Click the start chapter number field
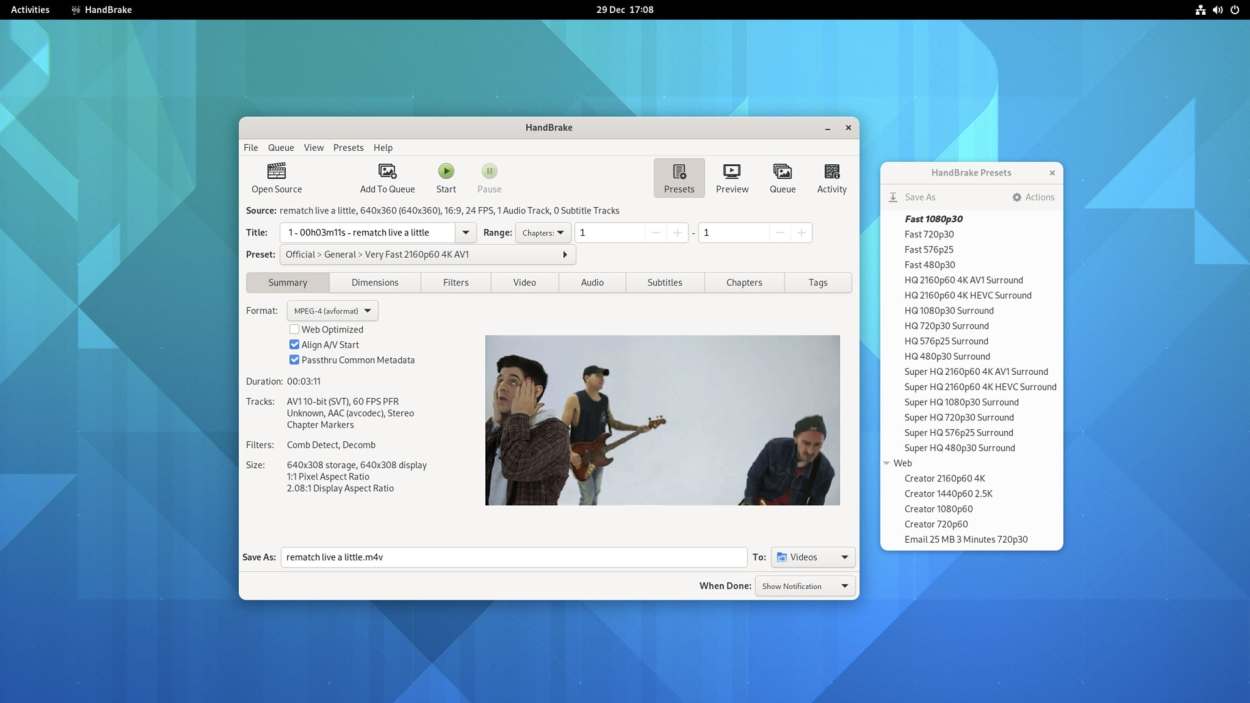 610,233
